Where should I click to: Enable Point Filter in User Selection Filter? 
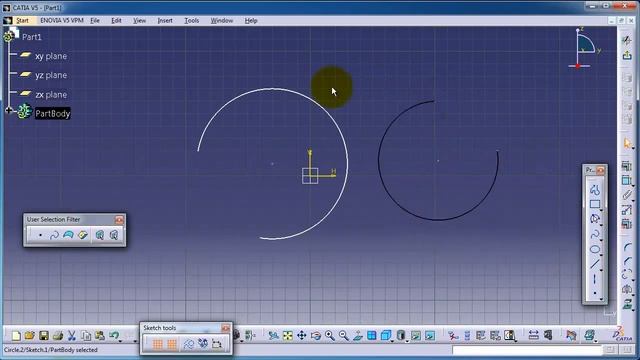click(x=40, y=235)
